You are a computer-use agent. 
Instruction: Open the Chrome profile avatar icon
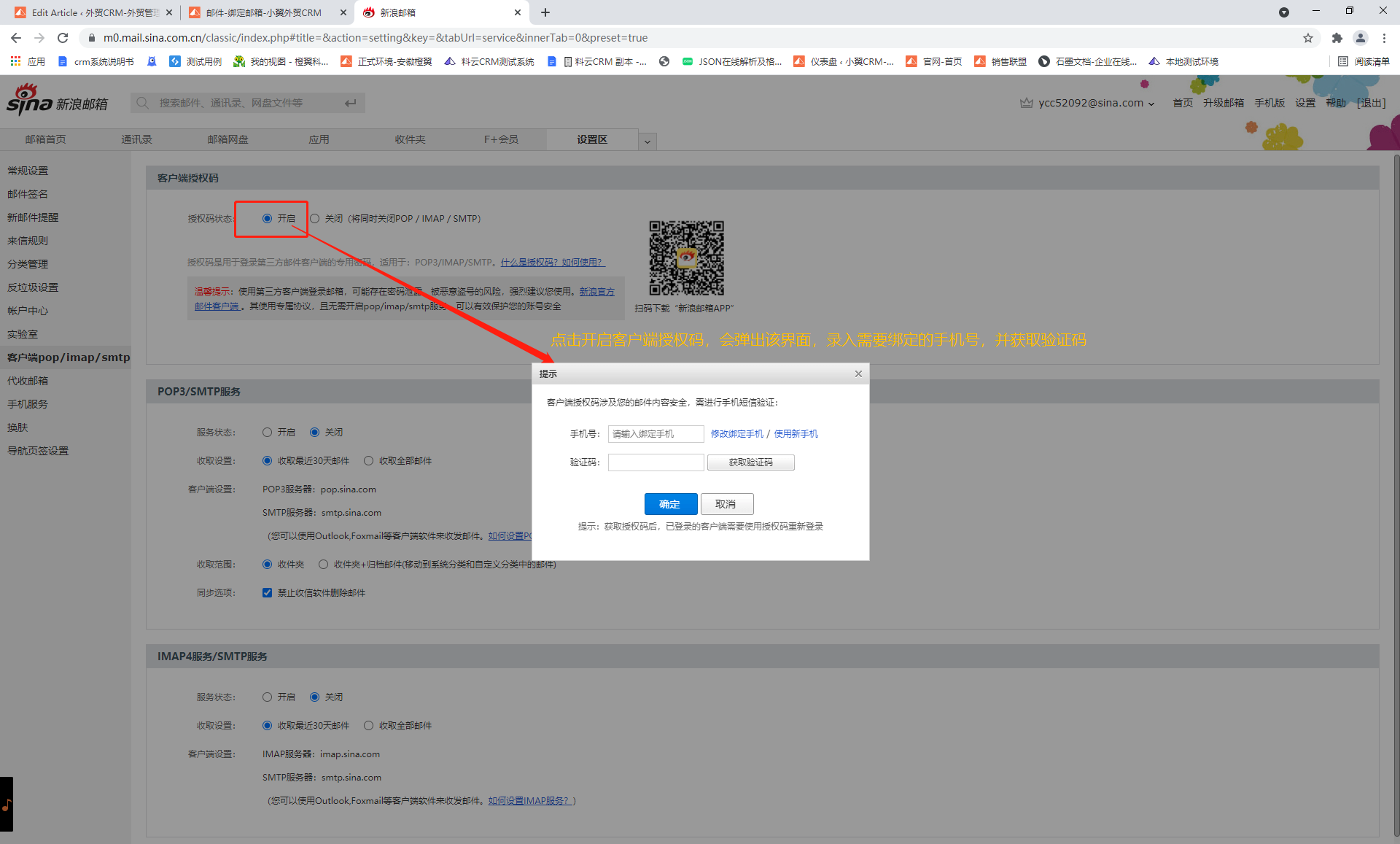(1361, 38)
